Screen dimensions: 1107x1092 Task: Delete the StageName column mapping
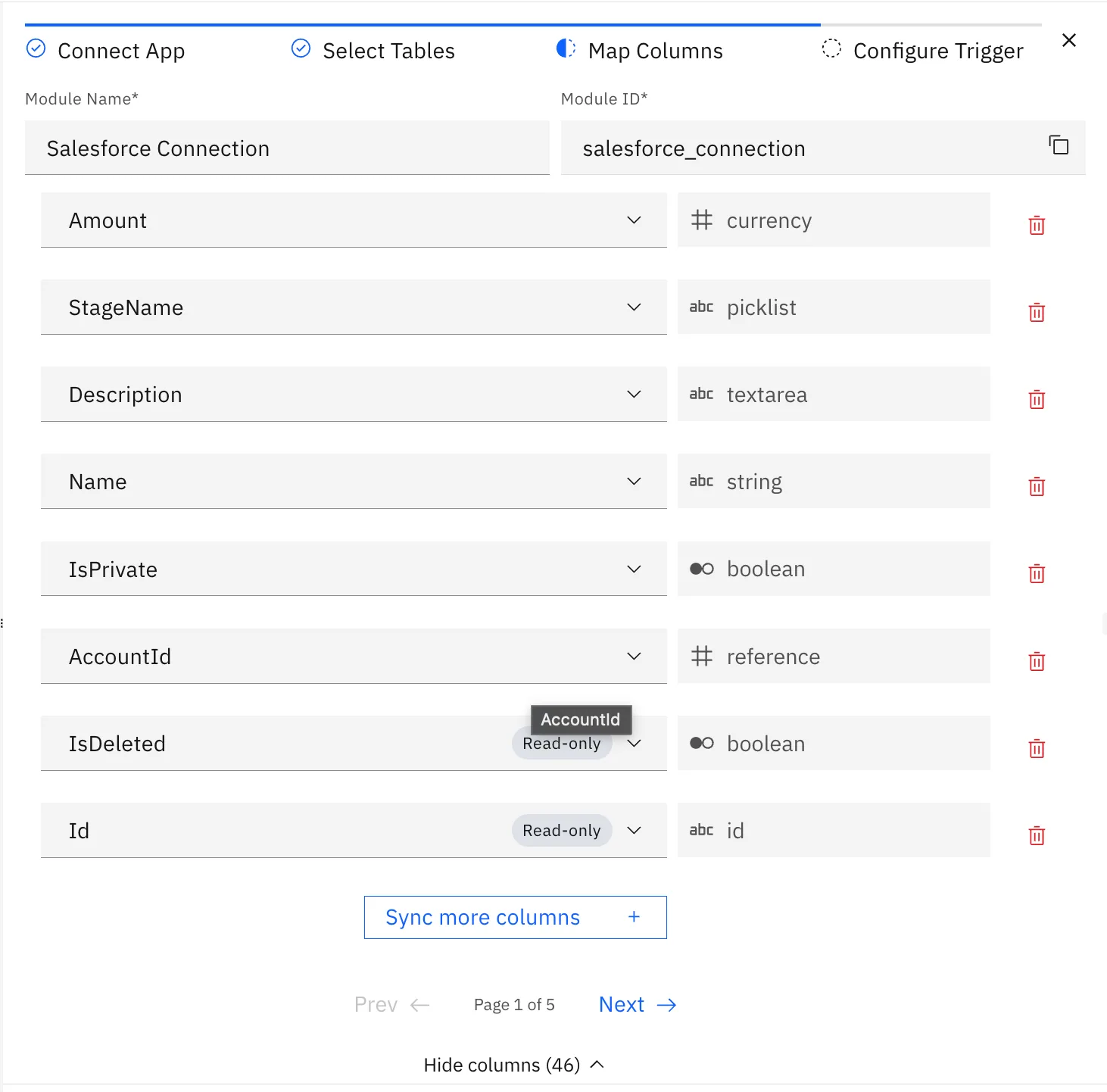click(1037, 312)
